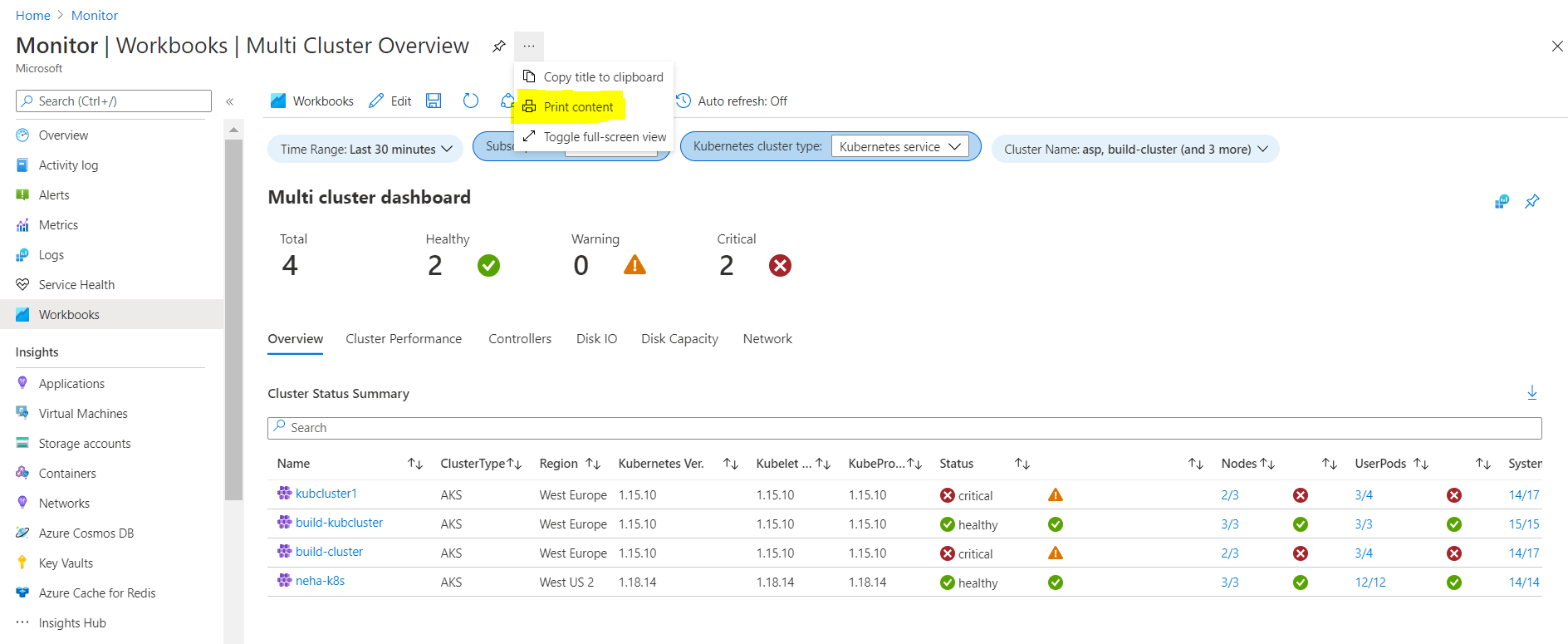This screenshot has width=1568, height=644.
Task: Sort by Kubernetes Ver. column
Action: point(731,464)
